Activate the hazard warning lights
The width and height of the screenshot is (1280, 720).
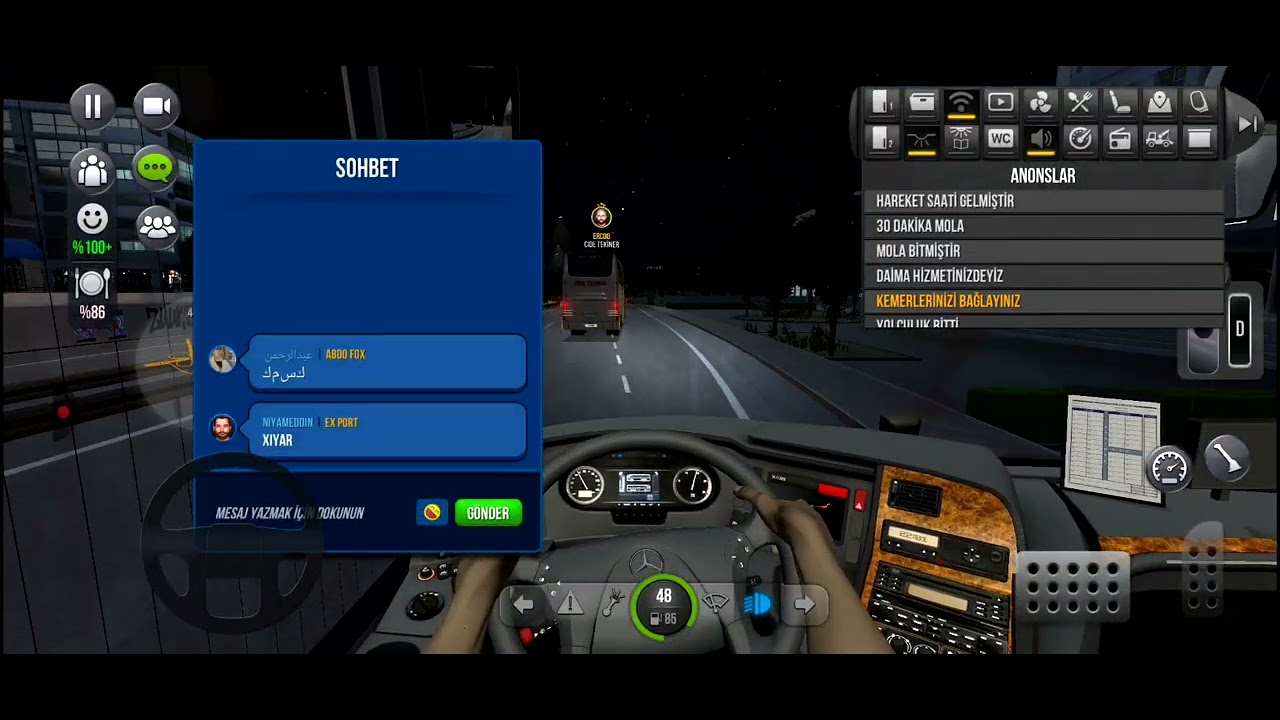[569, 604]
